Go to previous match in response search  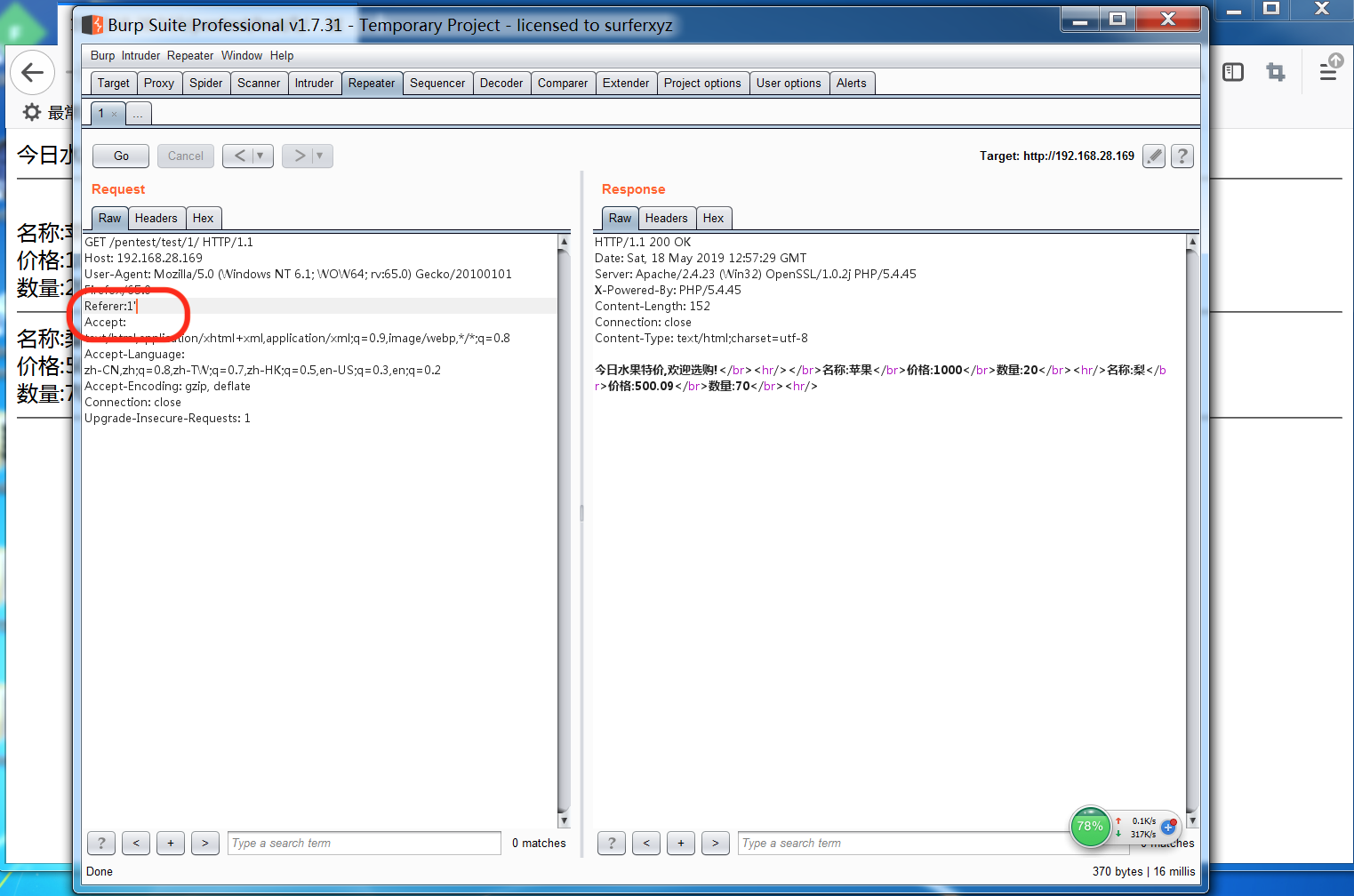pyautogui.click(x=646, y=843)
